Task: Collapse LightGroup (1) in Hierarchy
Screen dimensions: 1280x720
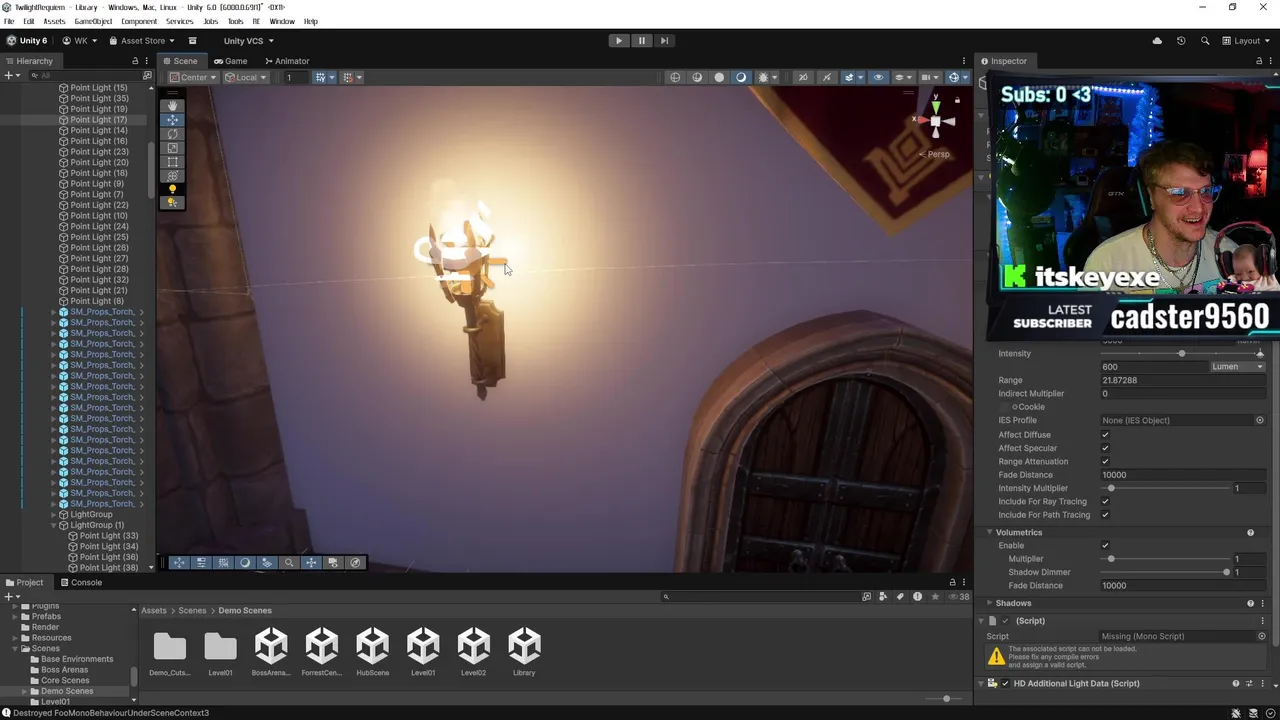Action: (55, 525)
